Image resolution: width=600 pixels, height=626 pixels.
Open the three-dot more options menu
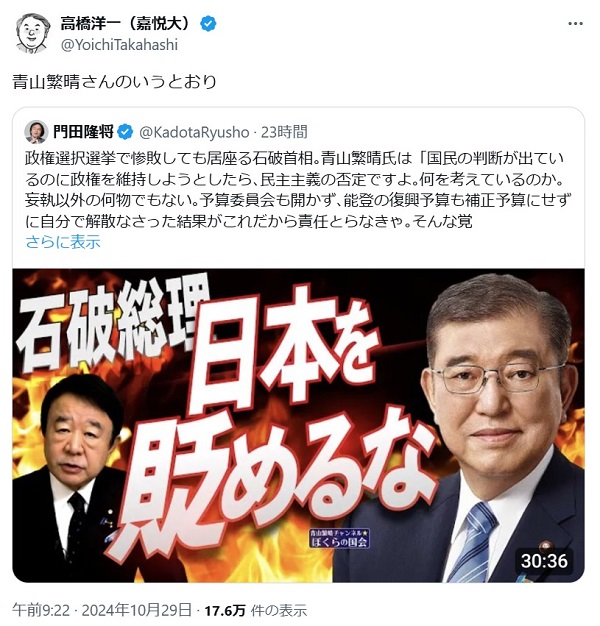[575, 24]
